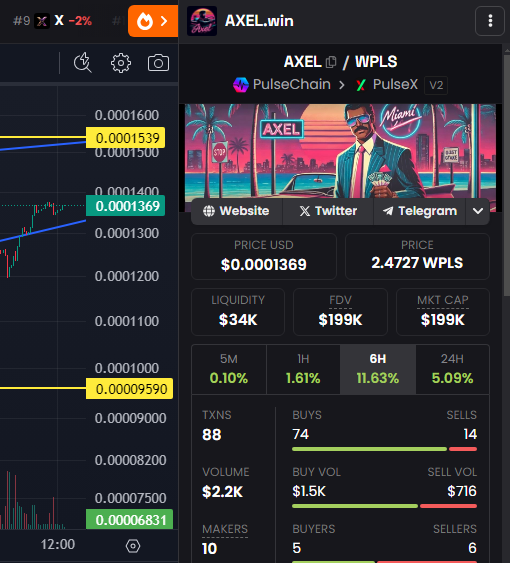Open the AXEL Website link

pyautogui.click(x=236, y=211)
